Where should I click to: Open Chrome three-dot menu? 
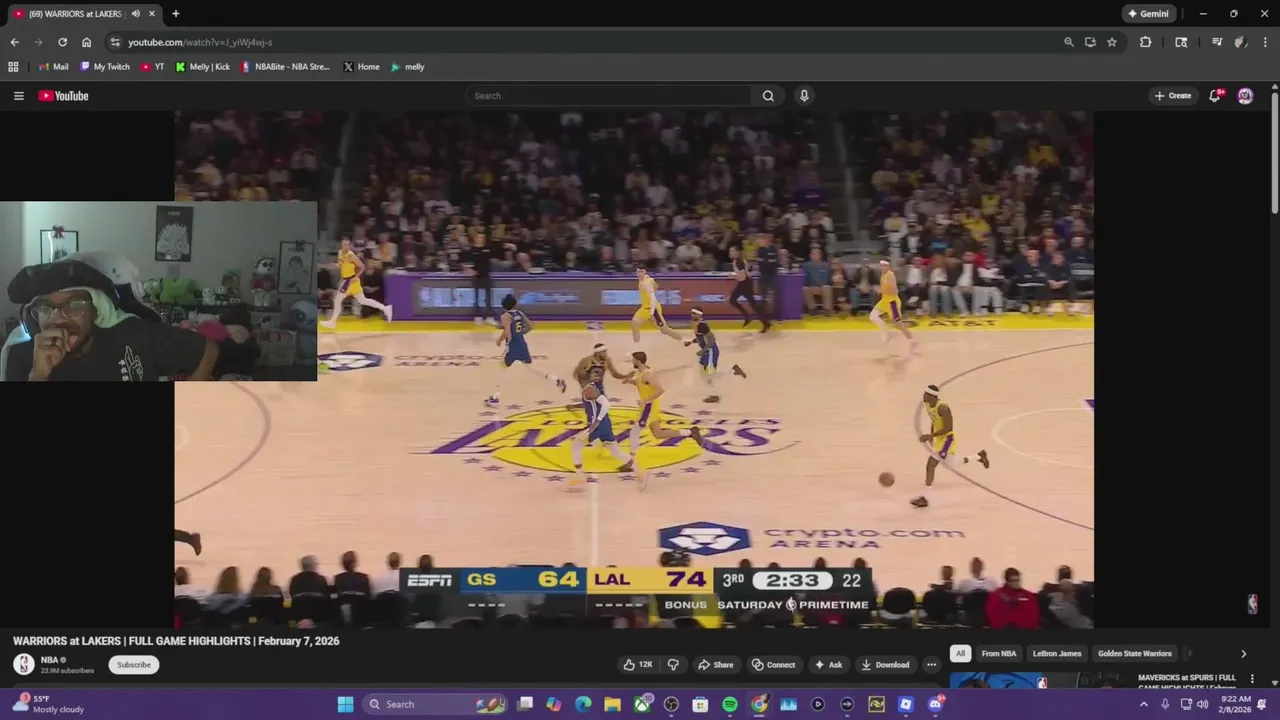tap(1265, 42)
